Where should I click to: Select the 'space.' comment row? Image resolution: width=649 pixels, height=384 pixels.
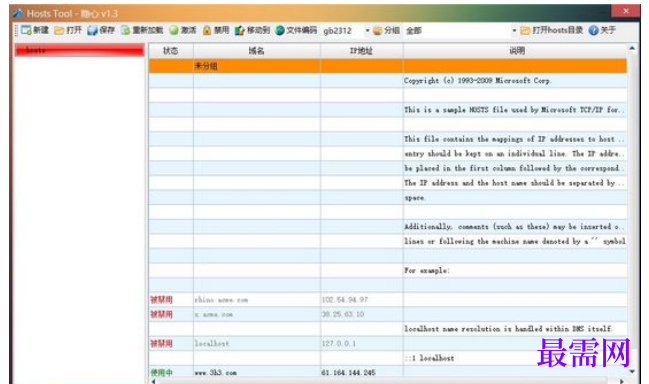[388, 197]
